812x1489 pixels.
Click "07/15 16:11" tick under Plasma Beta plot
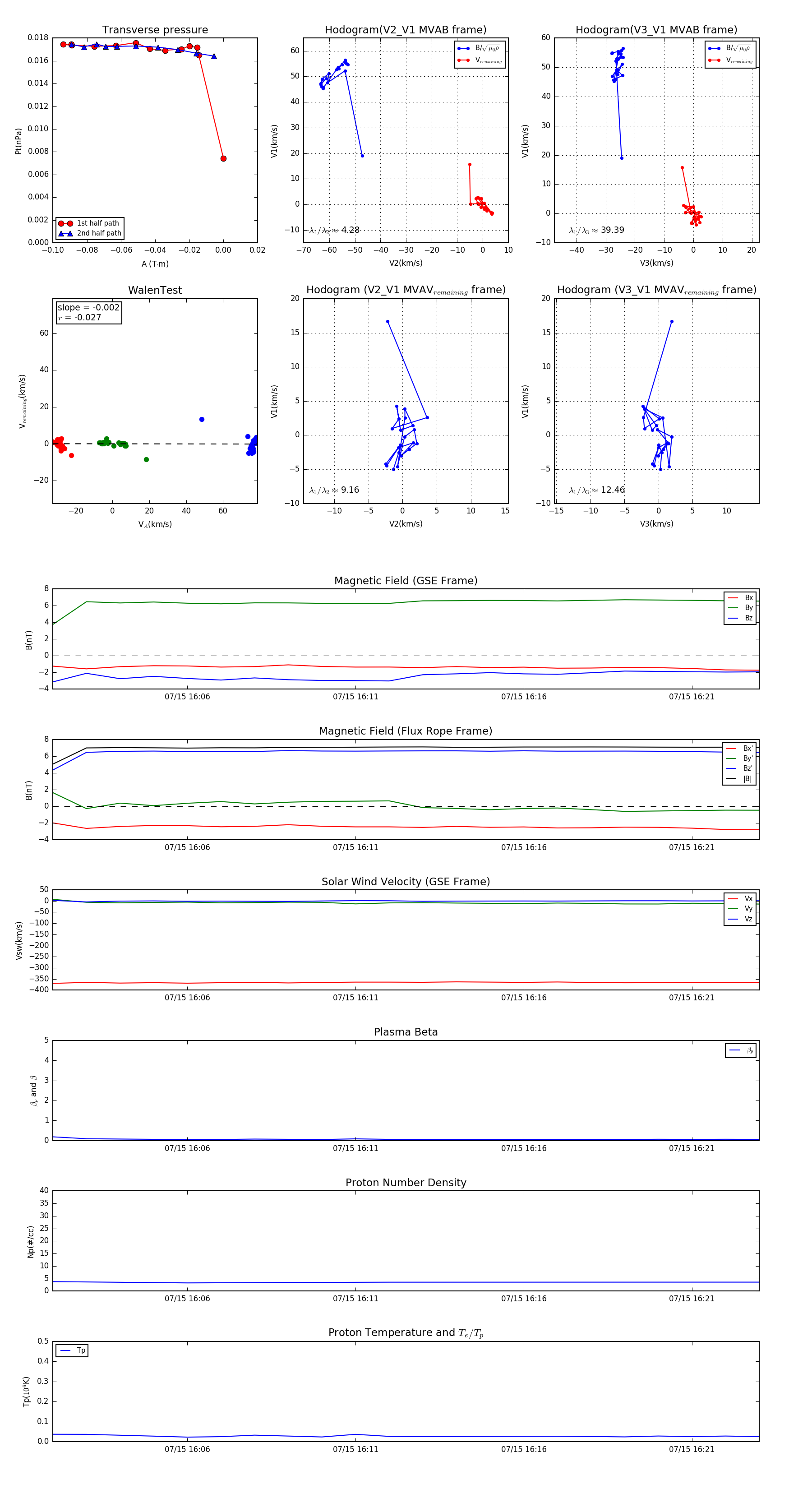click(x=355, y=1148)
